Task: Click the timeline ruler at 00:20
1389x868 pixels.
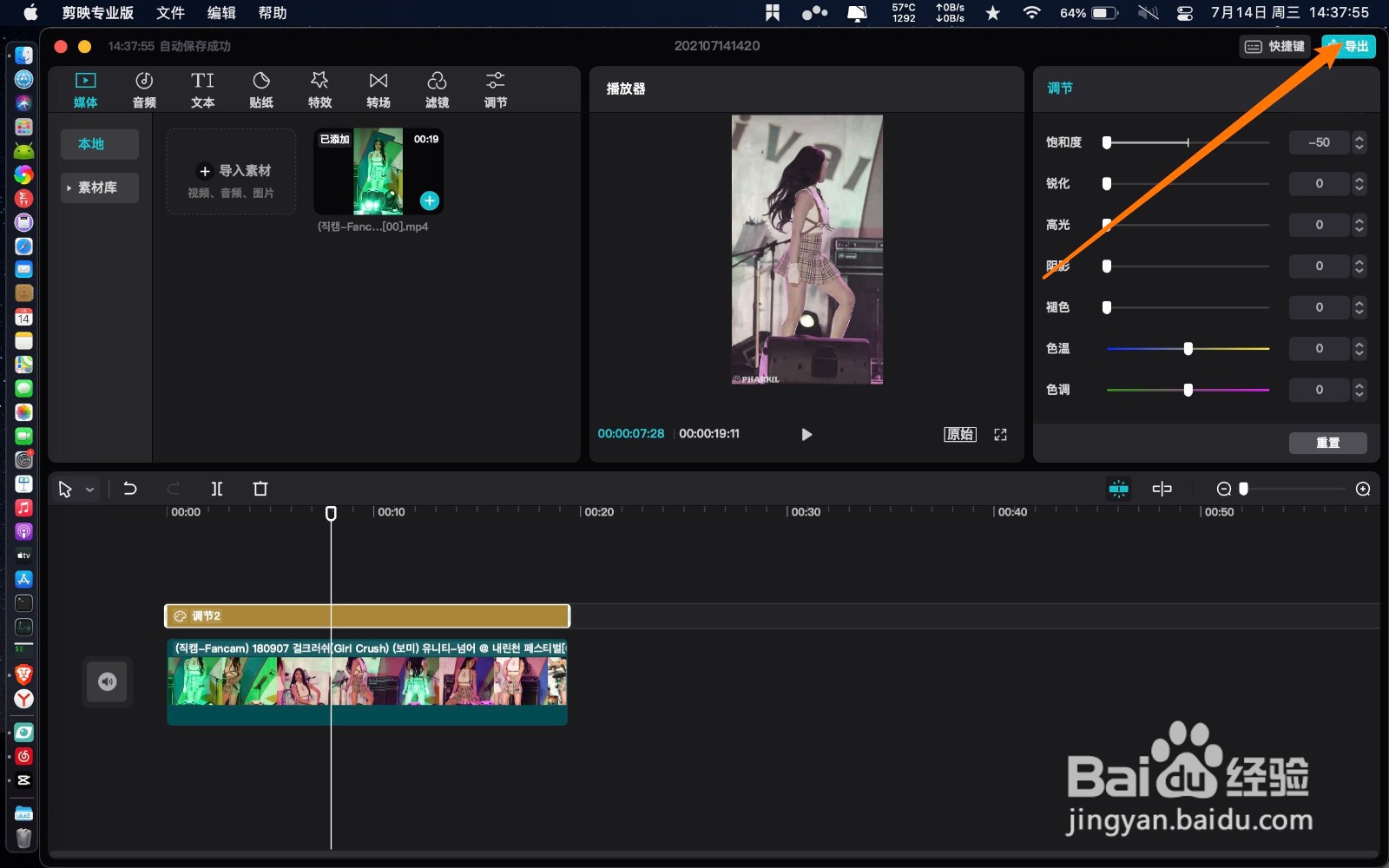Action: click(x=598, y=512)
